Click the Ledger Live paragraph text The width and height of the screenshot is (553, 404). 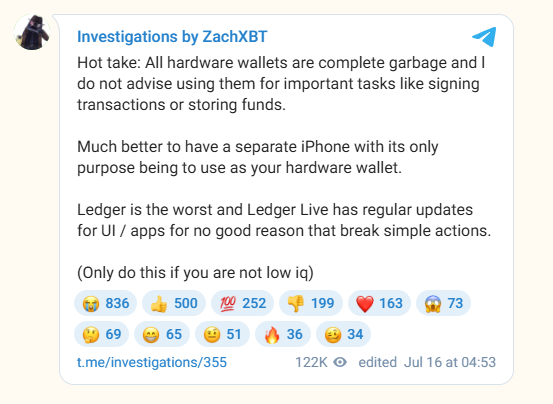tap(284, 220)
